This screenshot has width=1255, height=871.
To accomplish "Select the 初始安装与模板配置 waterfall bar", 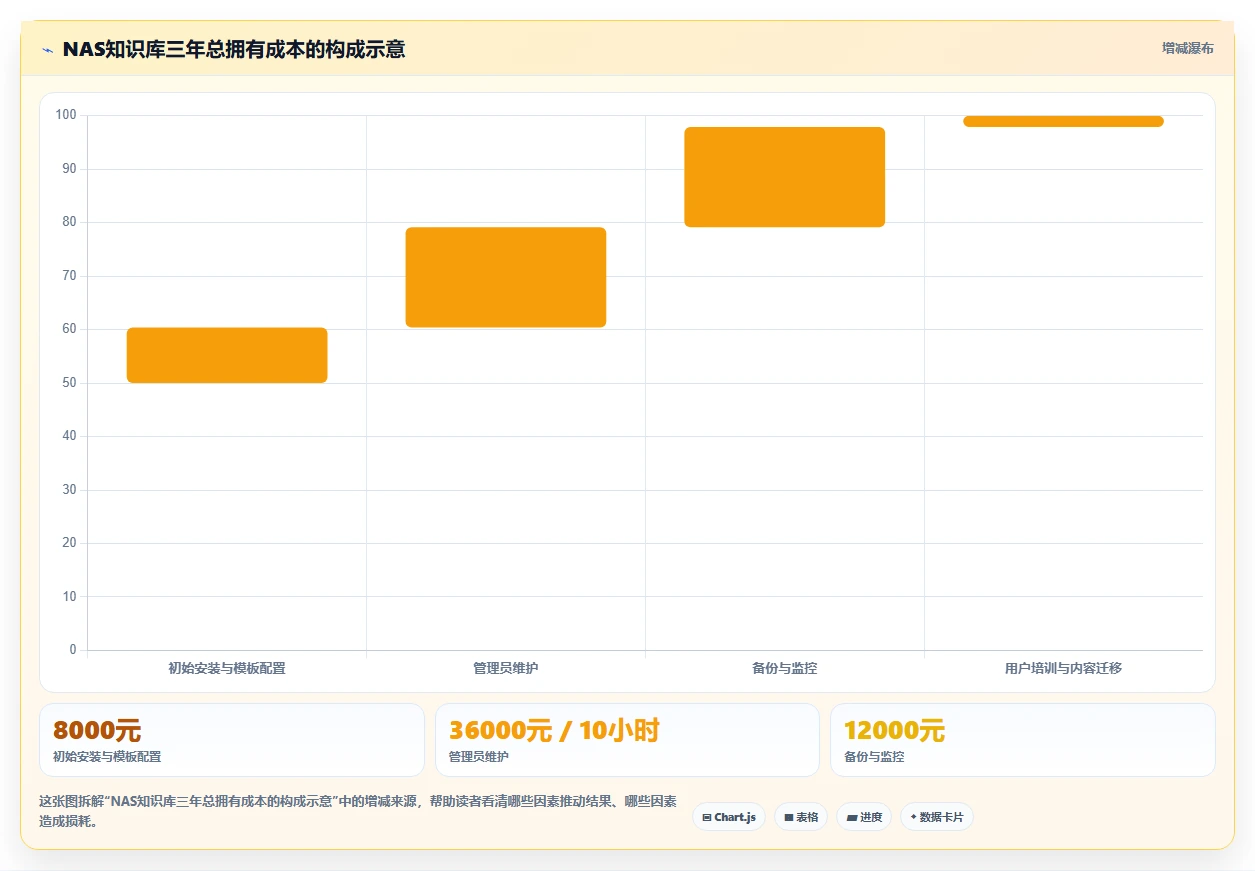I will coord(227,355).
